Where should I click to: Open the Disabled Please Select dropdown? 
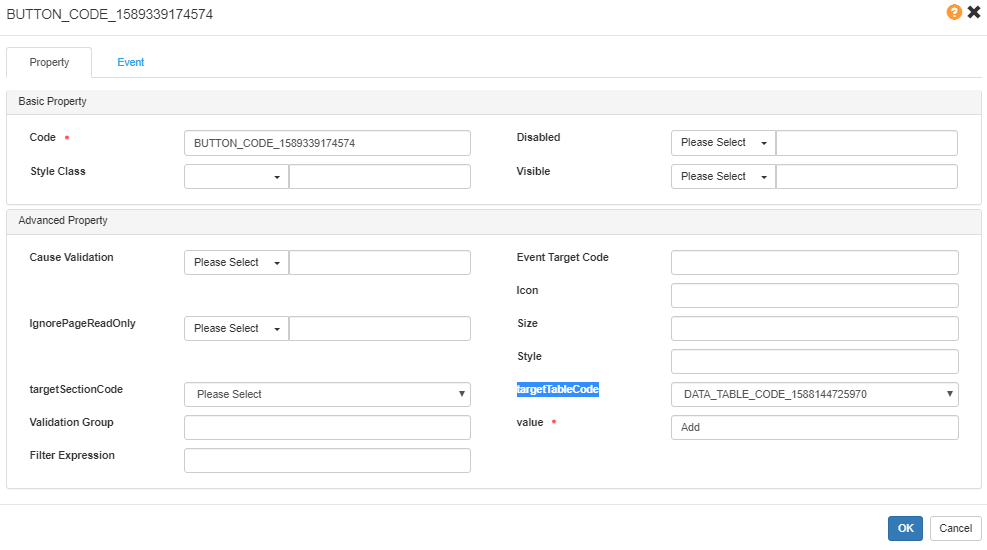(x=723, y=143)
